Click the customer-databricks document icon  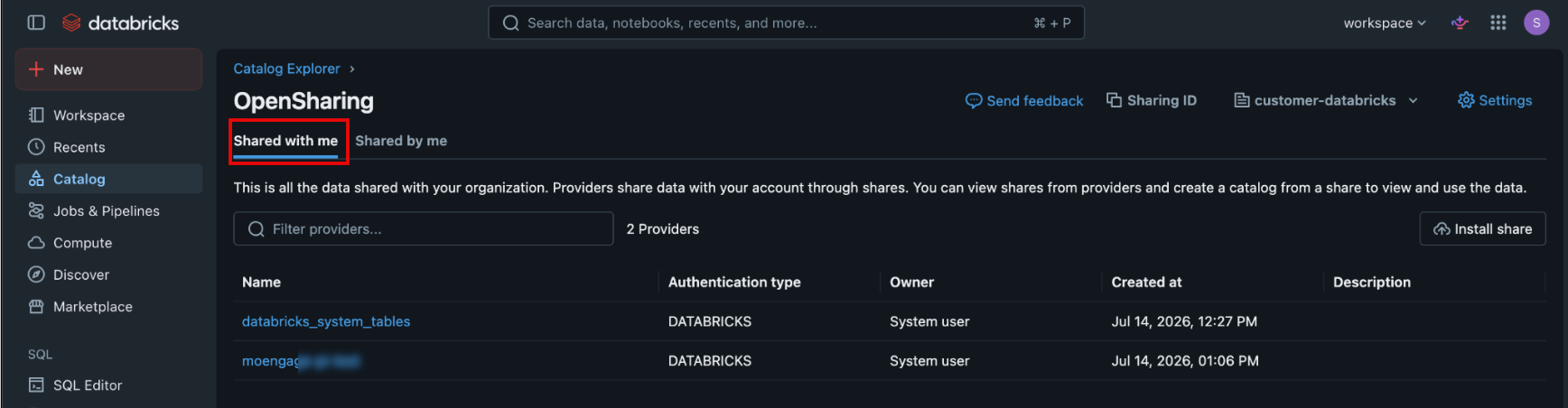click(1242, 100)
